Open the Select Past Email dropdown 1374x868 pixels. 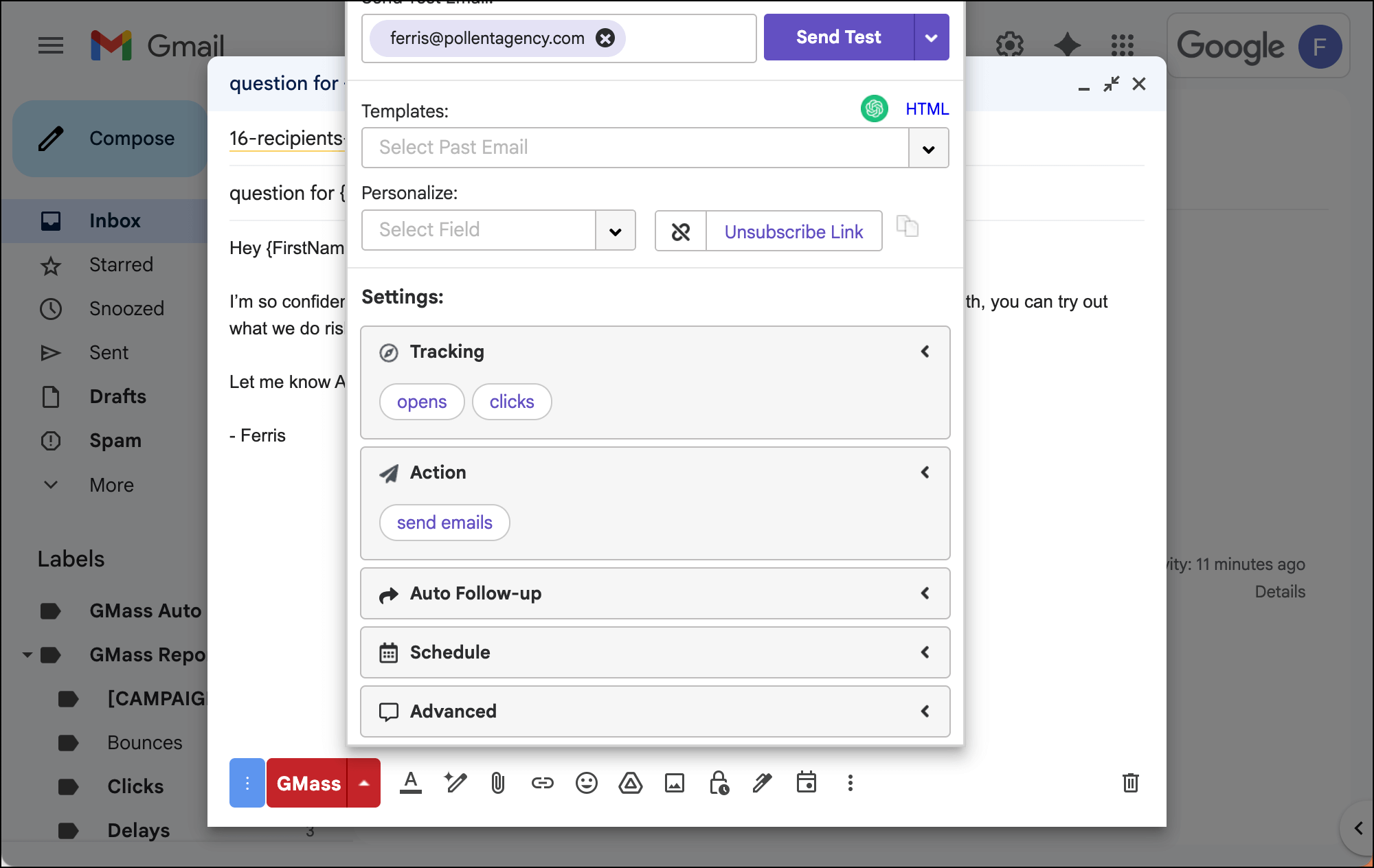[928, 148]
